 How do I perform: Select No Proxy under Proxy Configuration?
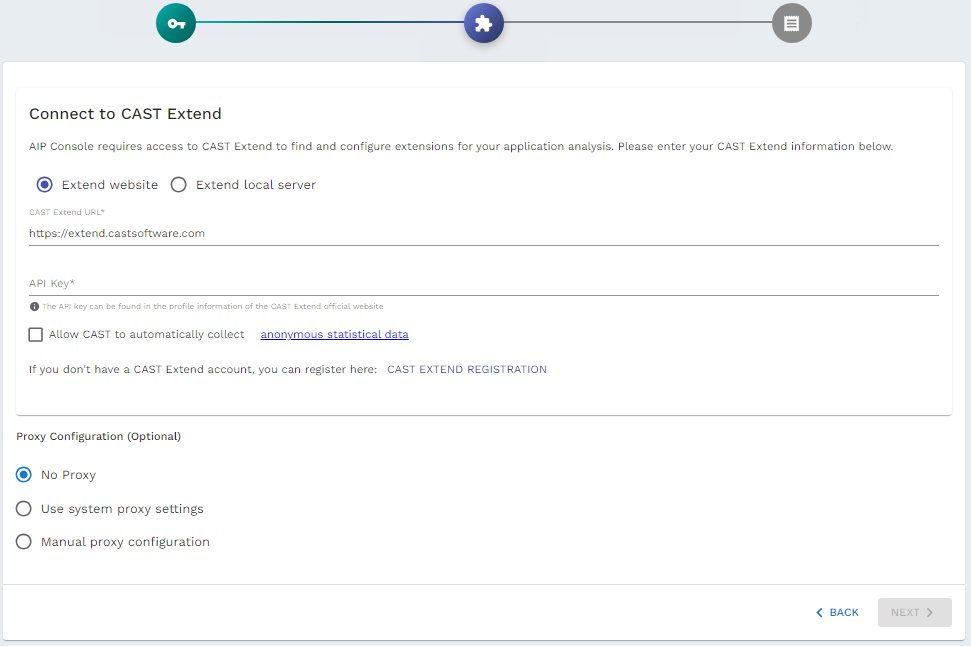pyautogui.click(x=23, y=475)
